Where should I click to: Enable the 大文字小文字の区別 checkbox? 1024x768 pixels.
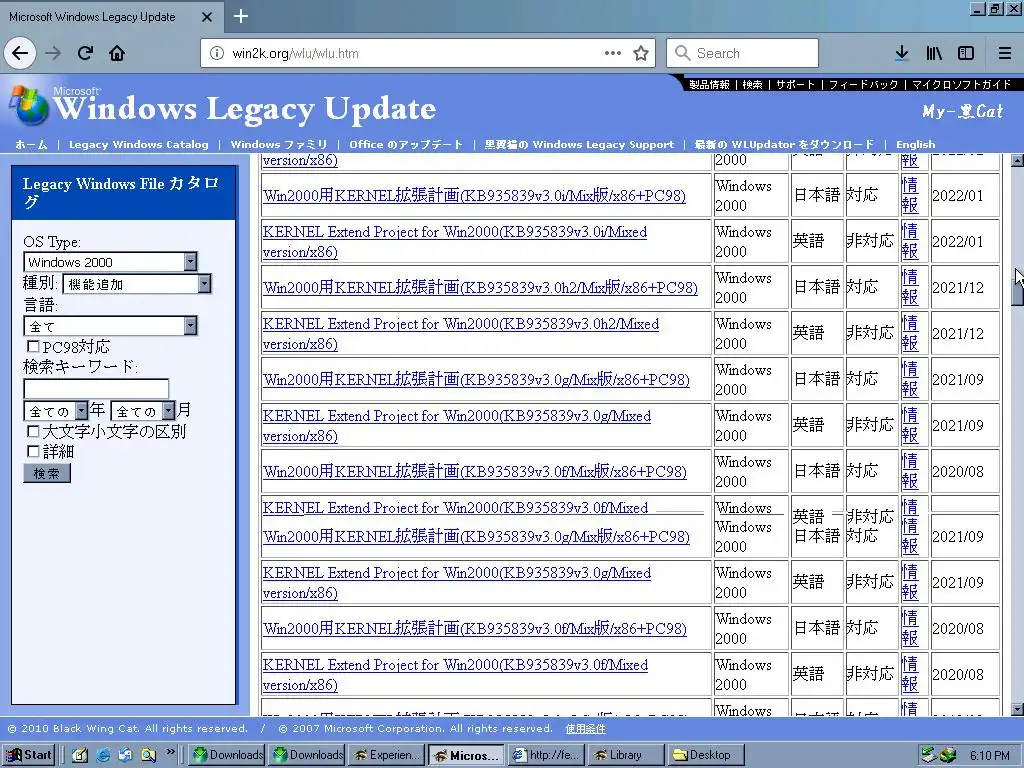click(33, 431)
